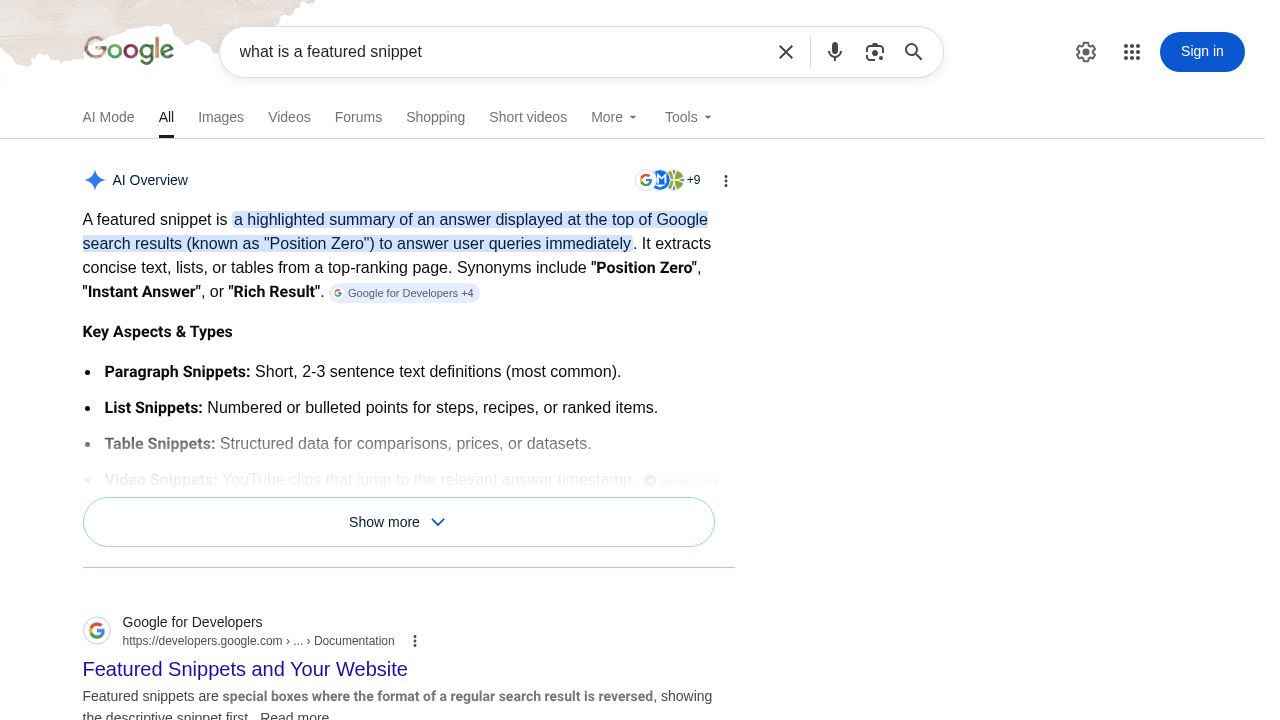1280x720 pixels.
Task: Open the Featured Snippets and Your Website link
Action: (244, 669)
